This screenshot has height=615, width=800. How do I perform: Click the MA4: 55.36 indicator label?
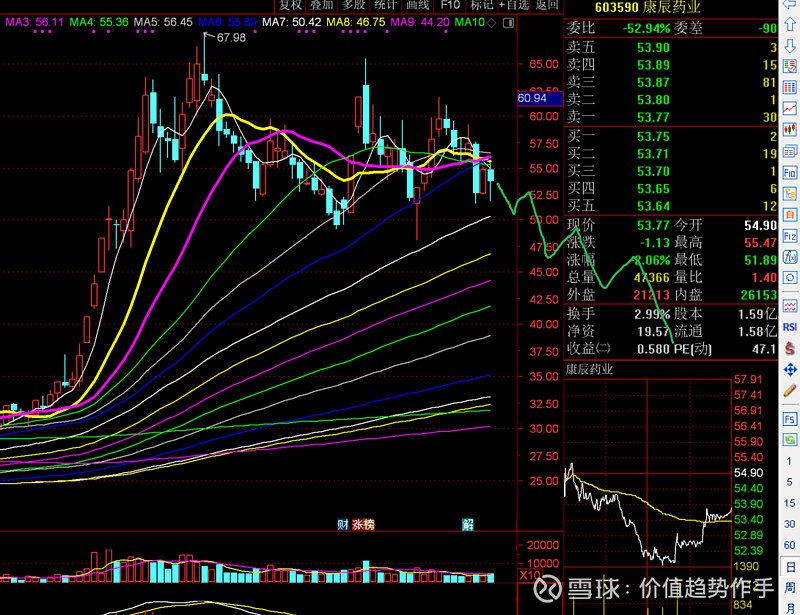tap(98, 22)
